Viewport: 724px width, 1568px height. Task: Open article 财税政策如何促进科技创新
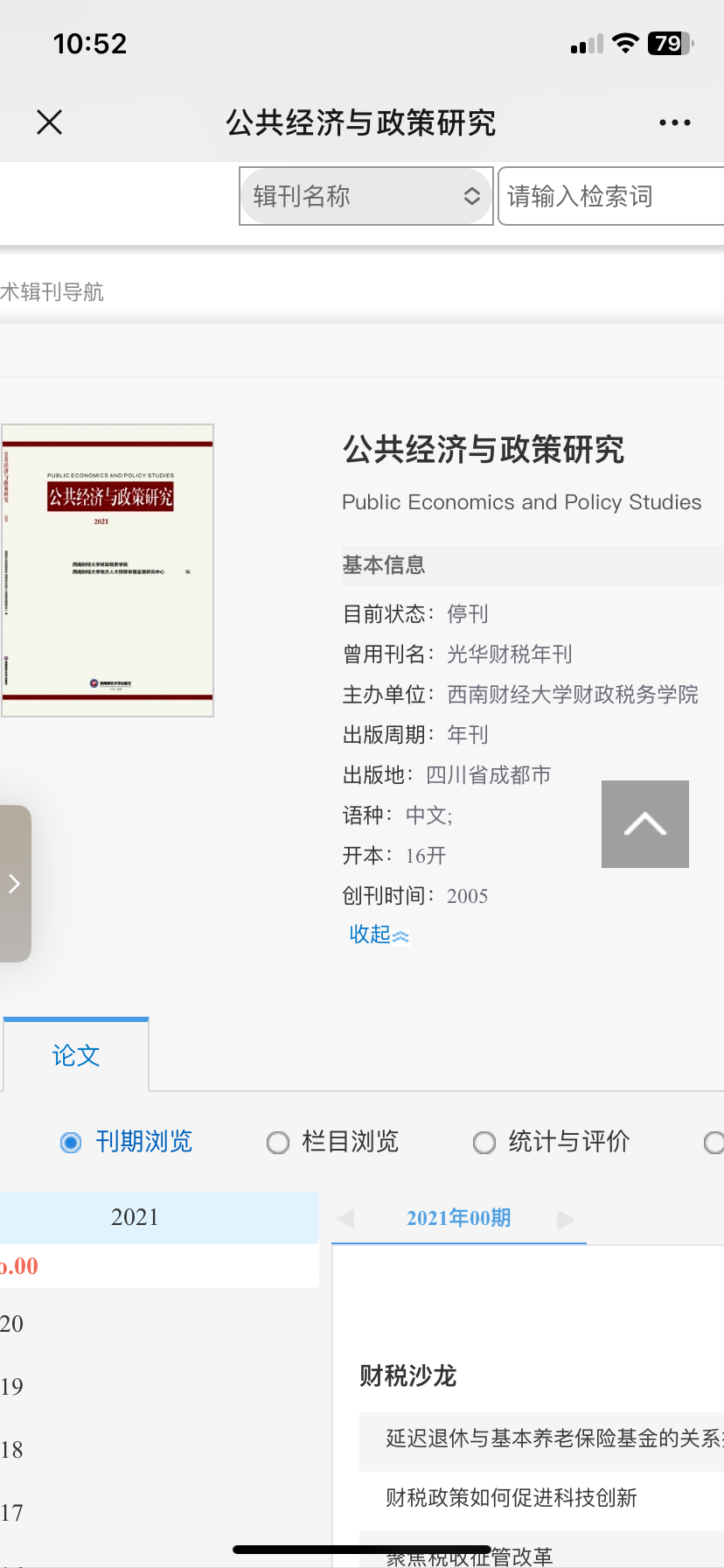click(x=512, y=1498)
